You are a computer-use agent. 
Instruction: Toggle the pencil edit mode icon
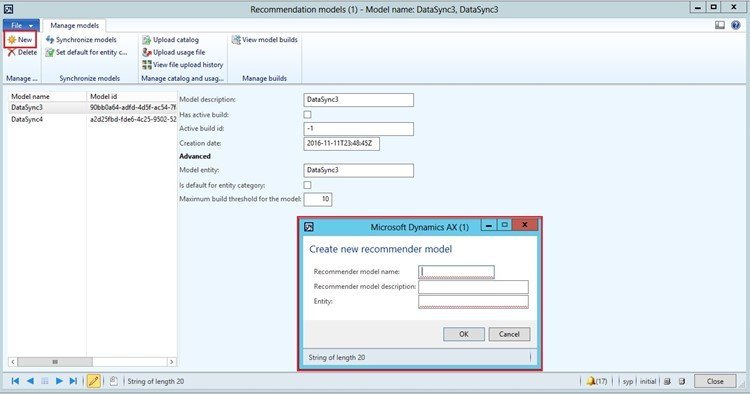[94, 381]
